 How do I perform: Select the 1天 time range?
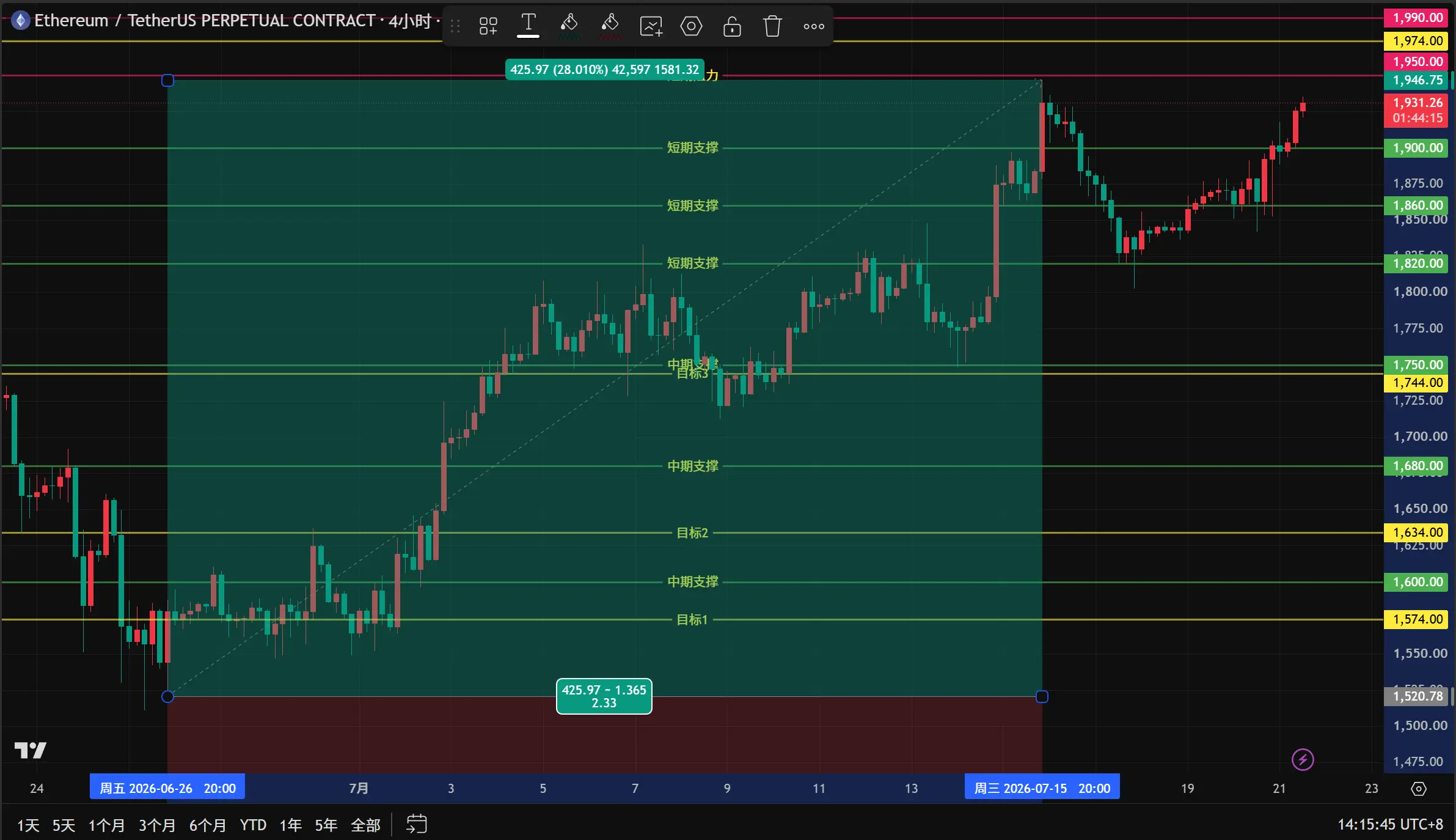pos(28,825)
